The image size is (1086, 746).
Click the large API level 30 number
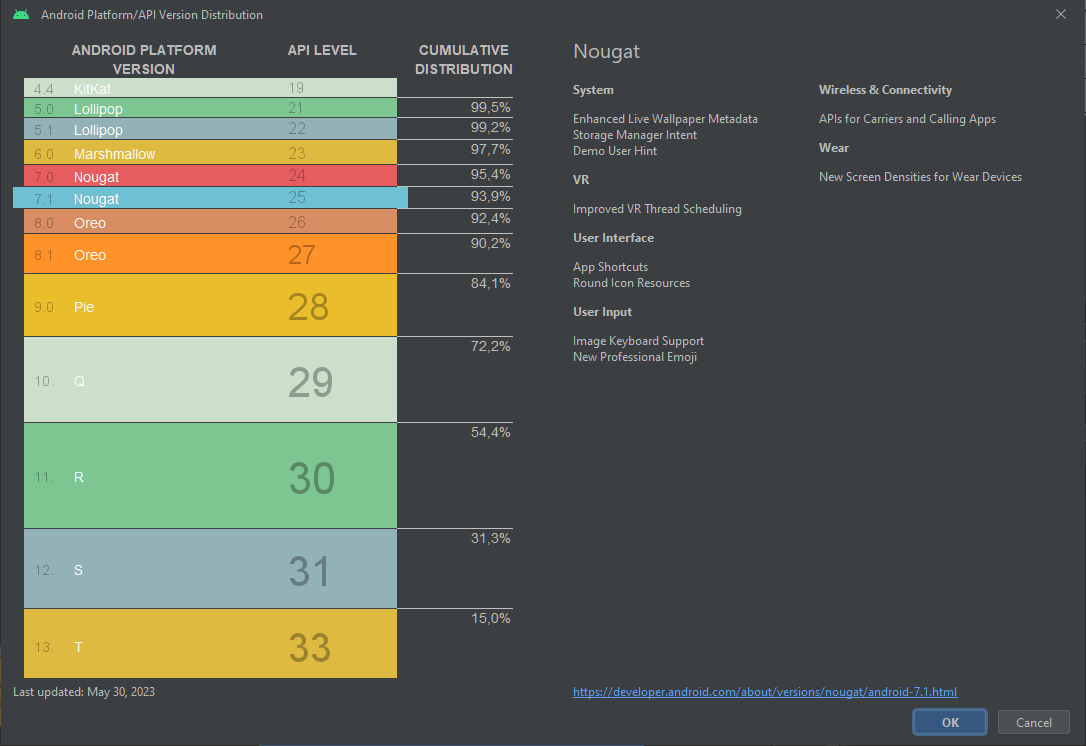pos(311,478)
